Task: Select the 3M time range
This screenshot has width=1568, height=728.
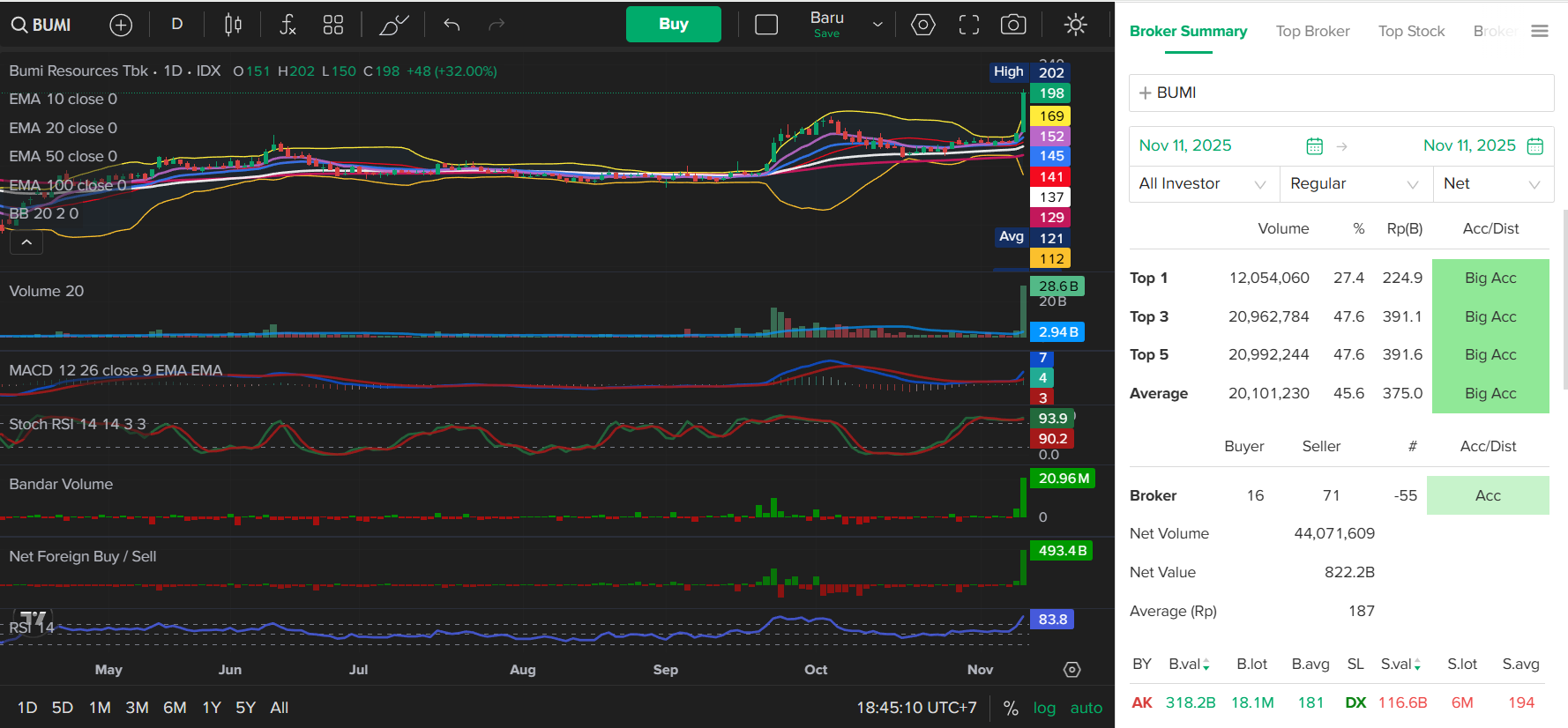Action: [x=137, y=708]
